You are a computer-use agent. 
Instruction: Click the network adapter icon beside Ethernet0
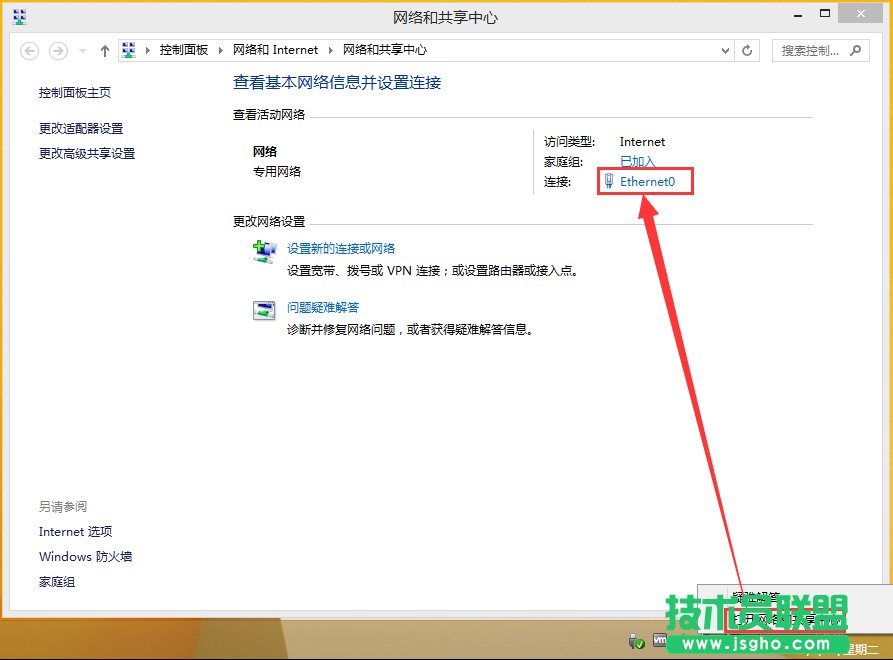pos(609,181)
